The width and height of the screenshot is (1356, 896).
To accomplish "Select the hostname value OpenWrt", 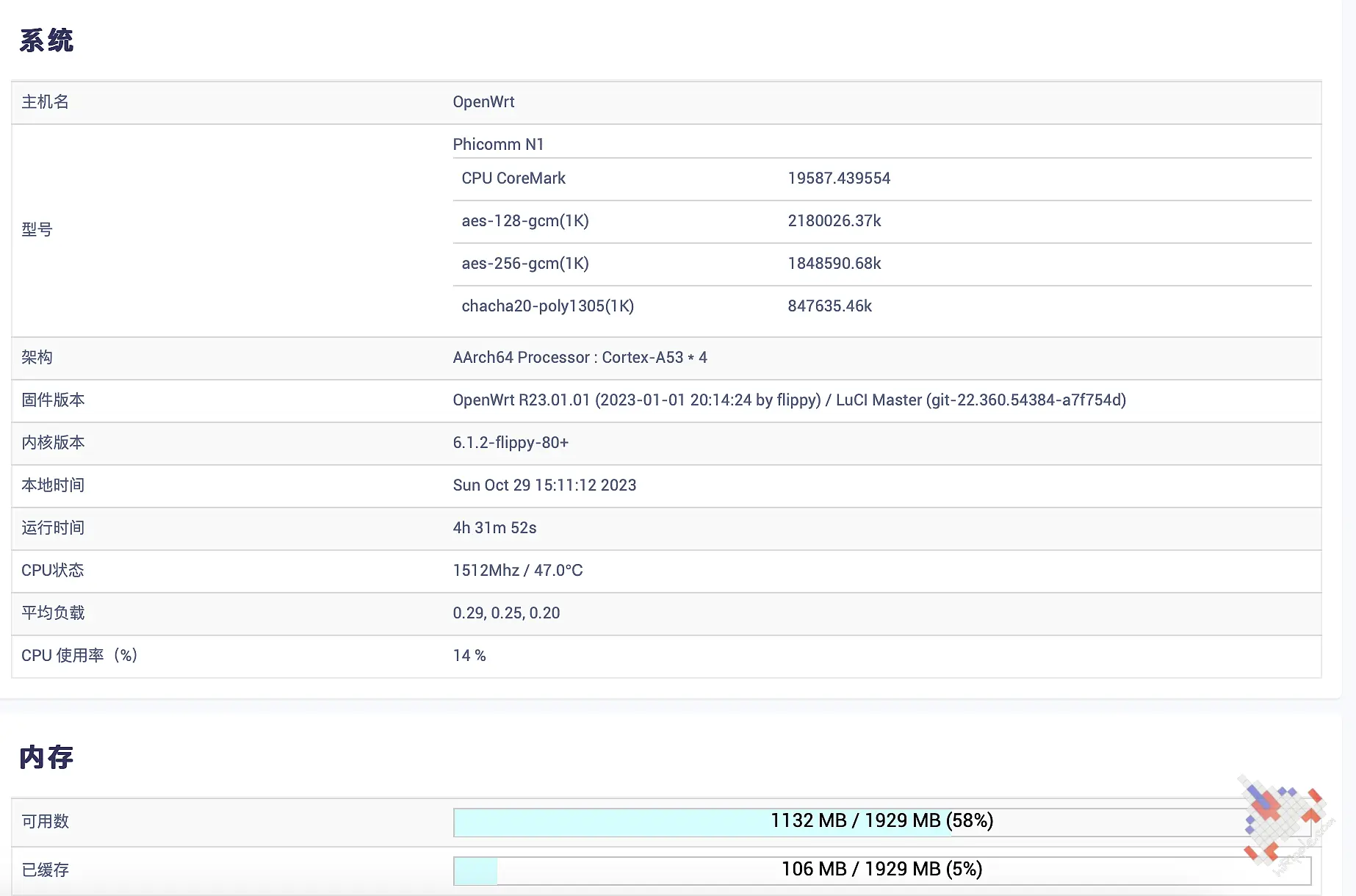I will [483, 102].
